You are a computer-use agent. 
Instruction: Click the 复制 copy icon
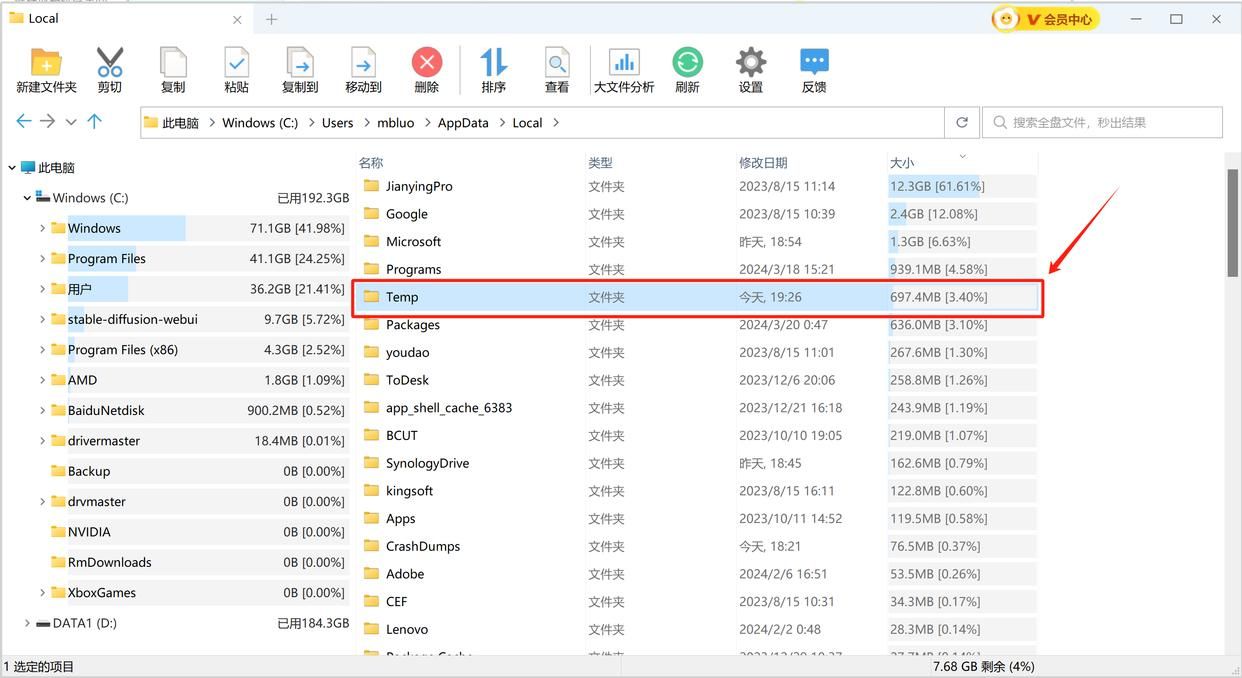(x=173, y=63)
